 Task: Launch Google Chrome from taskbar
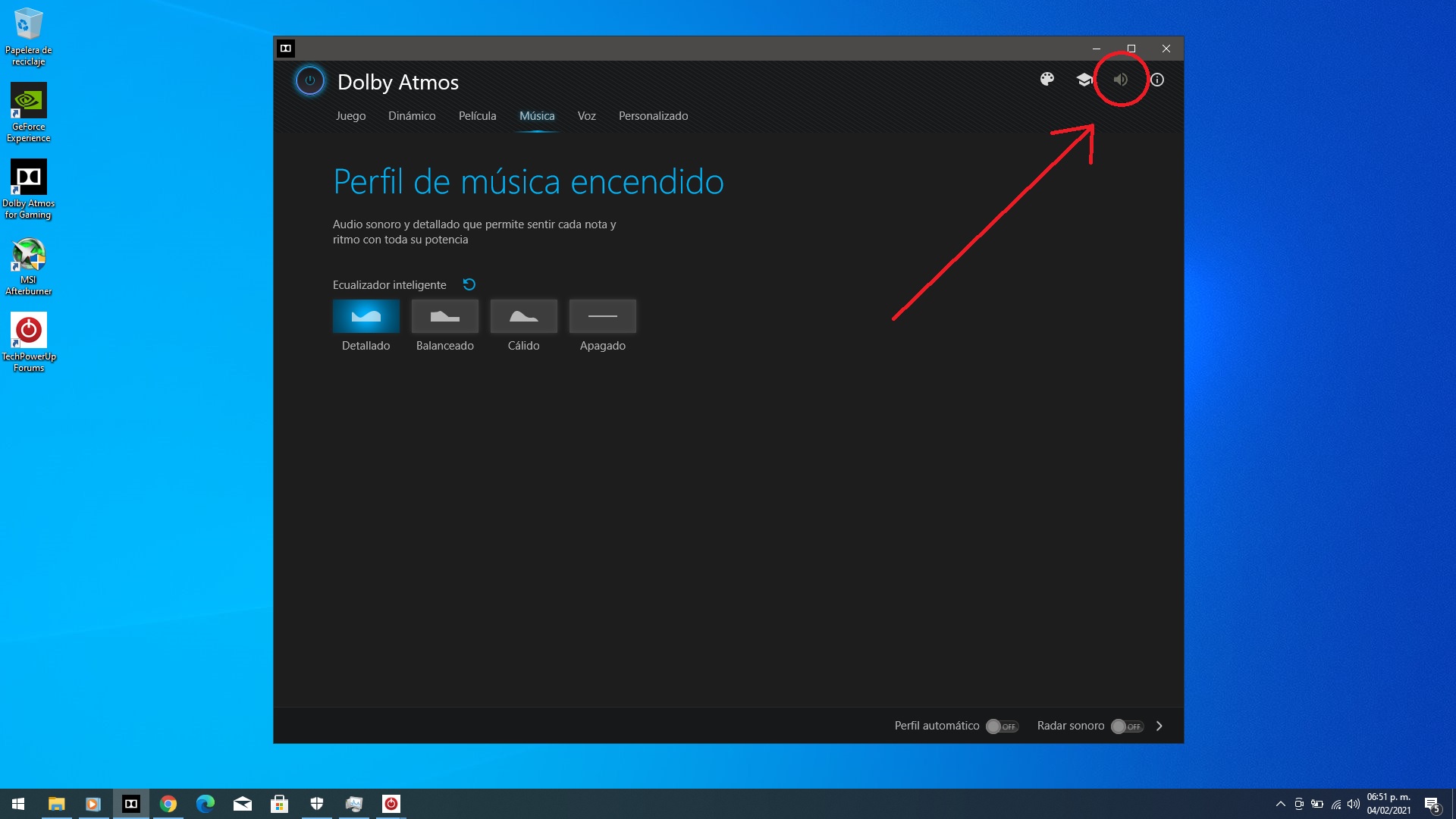(168, 804)
